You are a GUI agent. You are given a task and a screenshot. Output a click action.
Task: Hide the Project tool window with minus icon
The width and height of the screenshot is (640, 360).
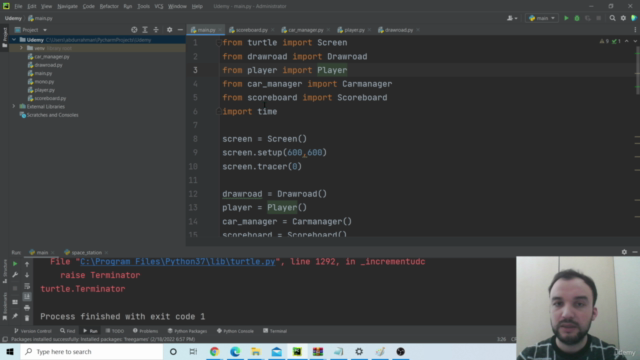point(180,30)
